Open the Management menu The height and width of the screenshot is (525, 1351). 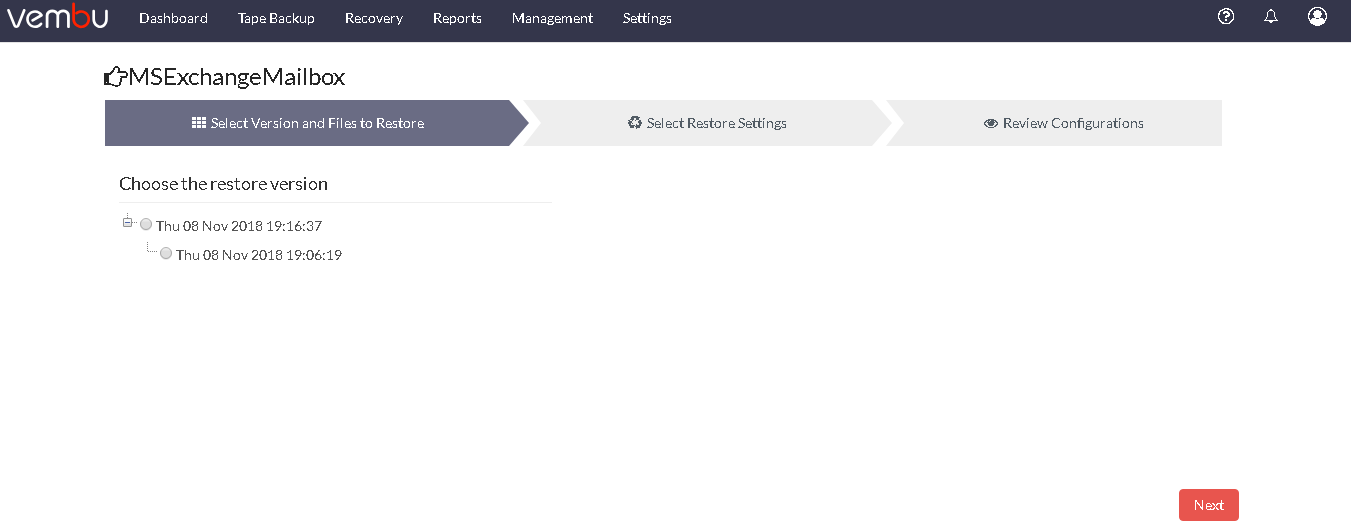tap(552, 18)
